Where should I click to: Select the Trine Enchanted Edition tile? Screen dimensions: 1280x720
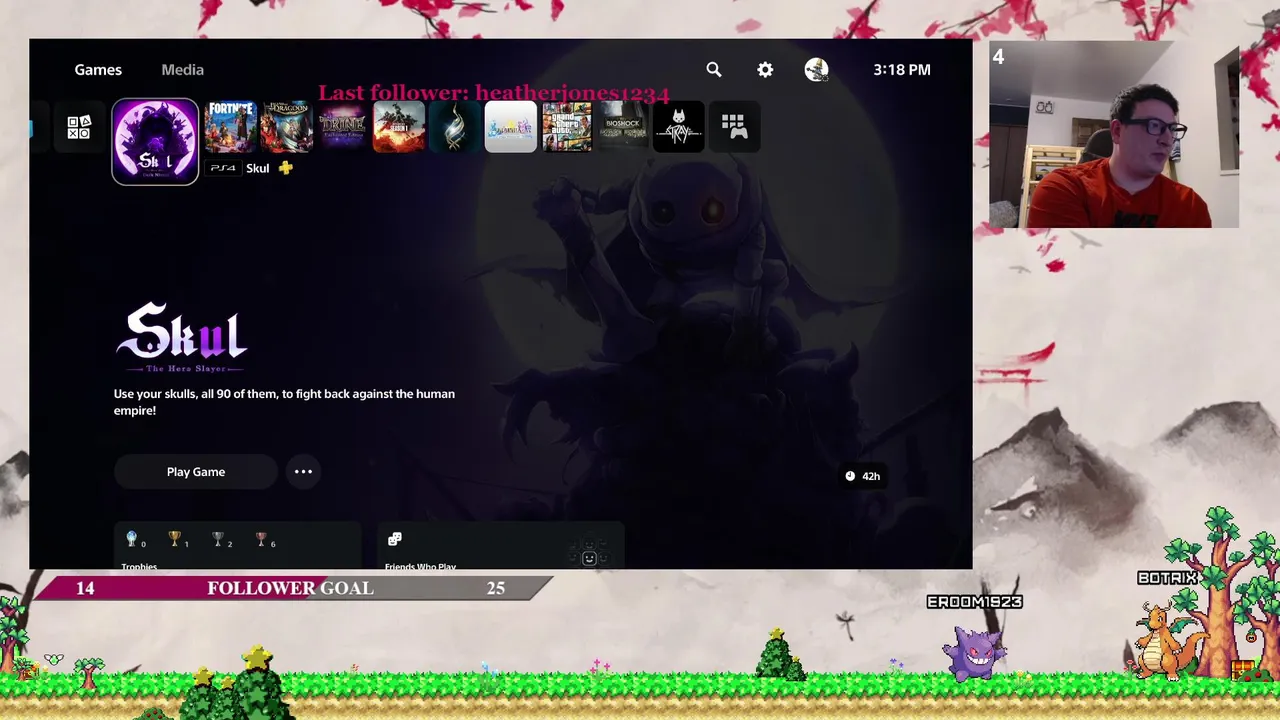click(342, 126)
